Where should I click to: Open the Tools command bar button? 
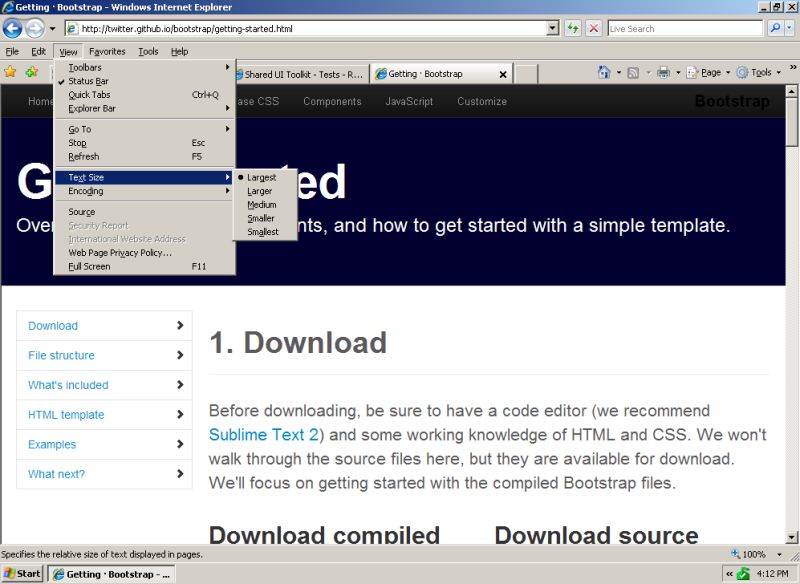pyautogui.click(x=759, y=72)
